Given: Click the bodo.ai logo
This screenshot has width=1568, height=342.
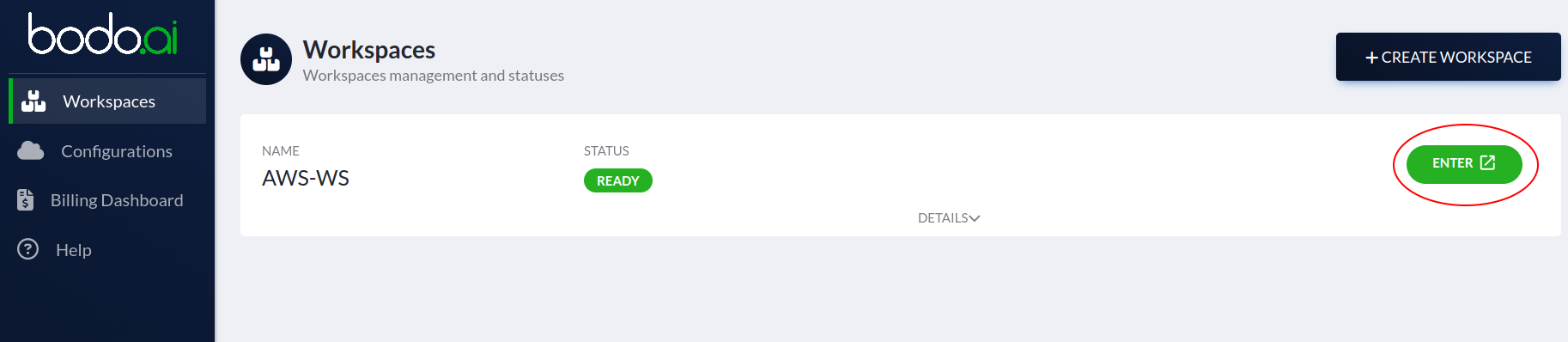Looking at the screenshot, I should (x=103, y=34).
